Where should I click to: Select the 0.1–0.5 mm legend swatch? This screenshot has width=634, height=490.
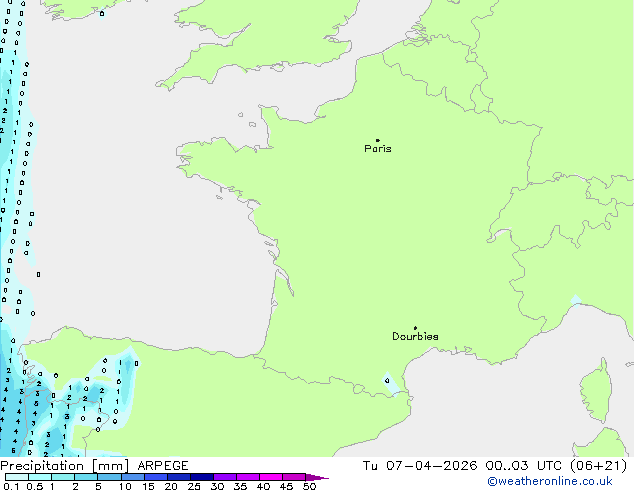(x=17, y=477)
